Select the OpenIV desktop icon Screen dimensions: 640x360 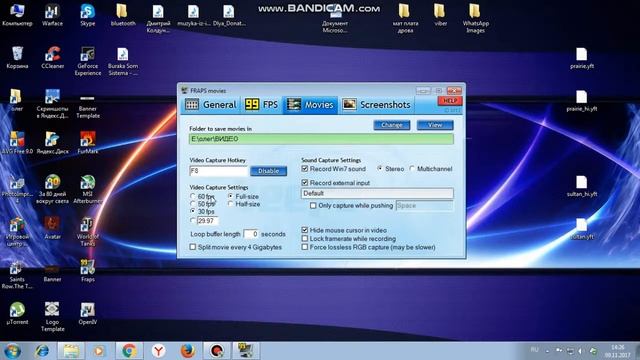pyautogui.click(x=88, y=313)
